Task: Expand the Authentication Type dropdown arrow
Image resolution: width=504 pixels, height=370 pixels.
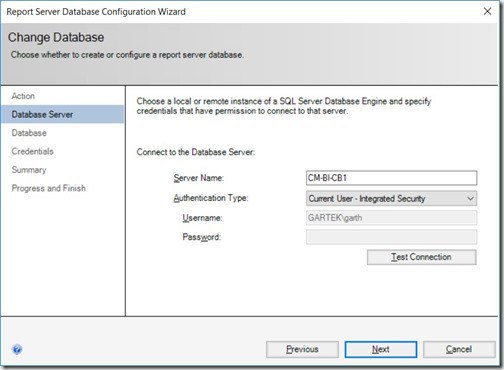Action: [470, 199]
